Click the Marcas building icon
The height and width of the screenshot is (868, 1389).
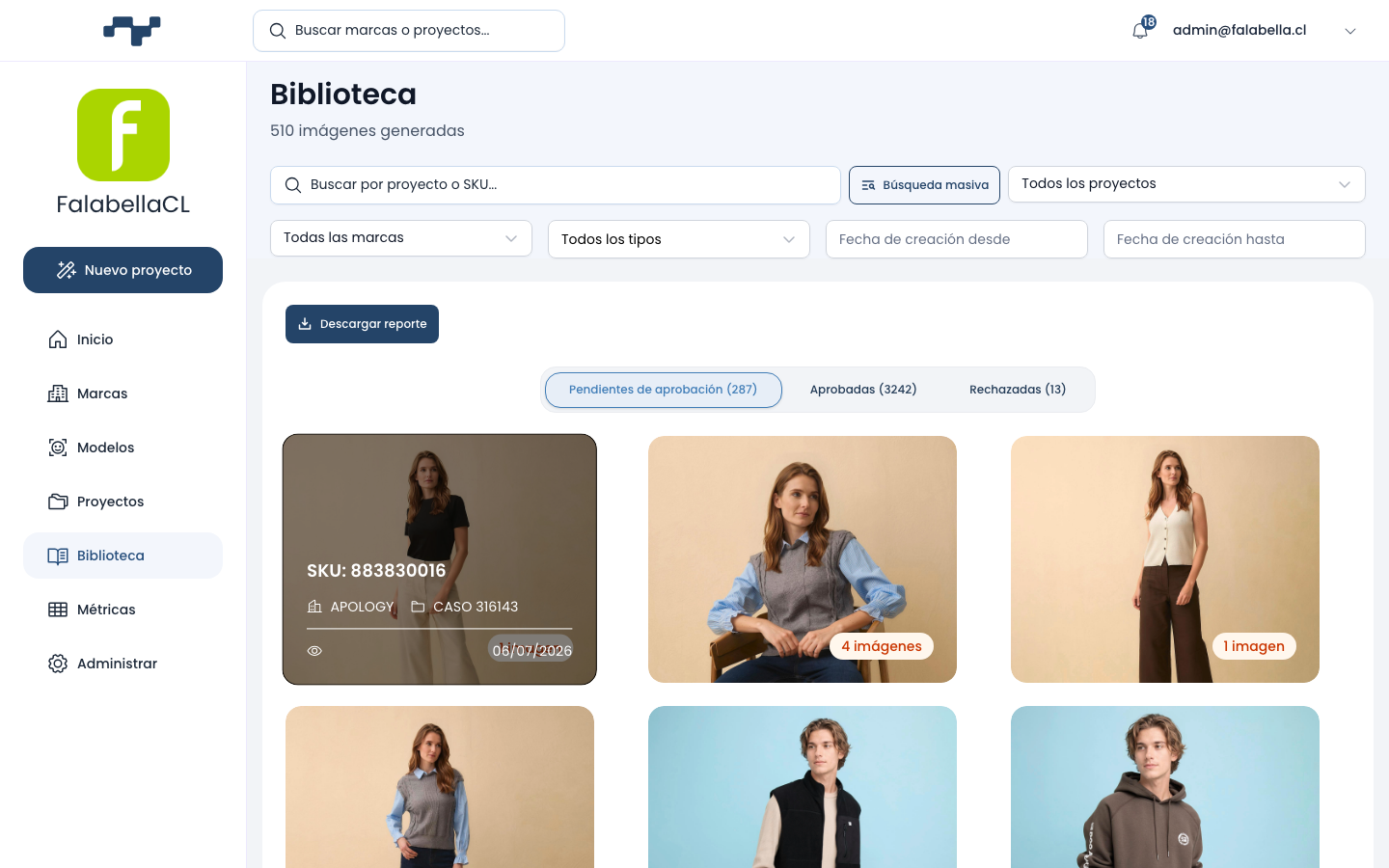click(x=58, y=393)
